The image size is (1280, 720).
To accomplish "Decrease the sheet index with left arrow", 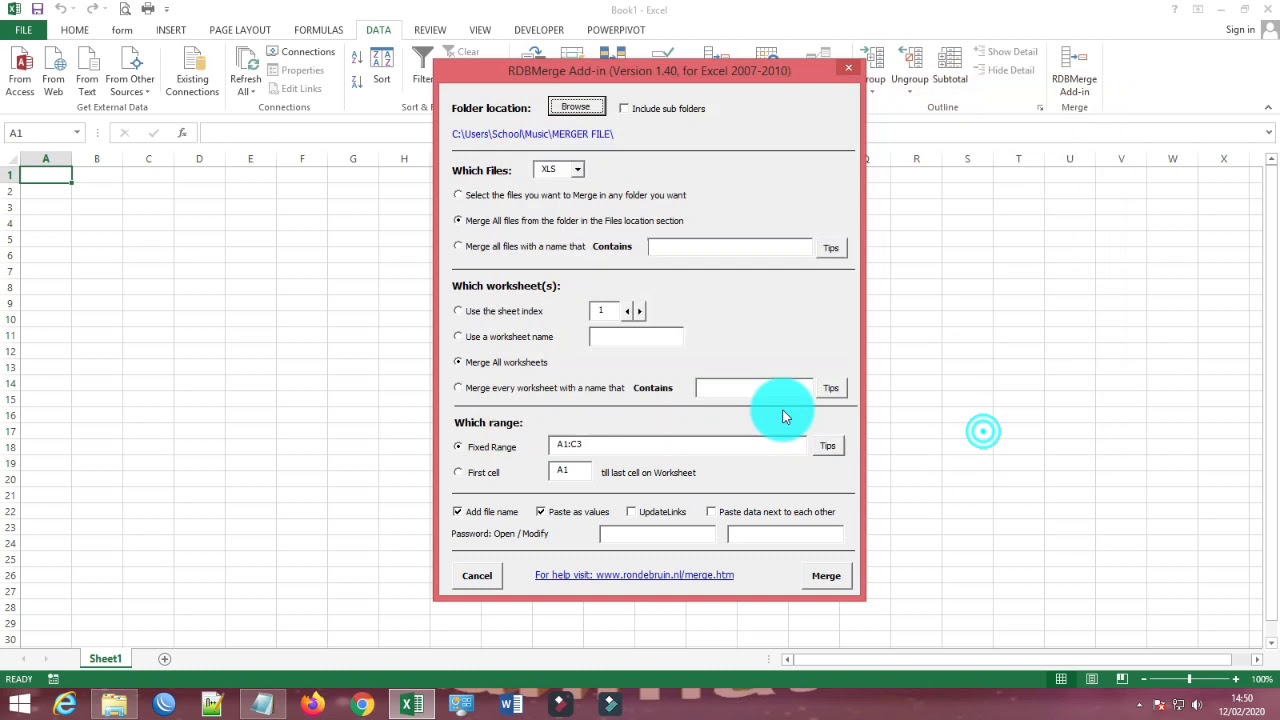I will pyautogui.click(x=627, y=311).
